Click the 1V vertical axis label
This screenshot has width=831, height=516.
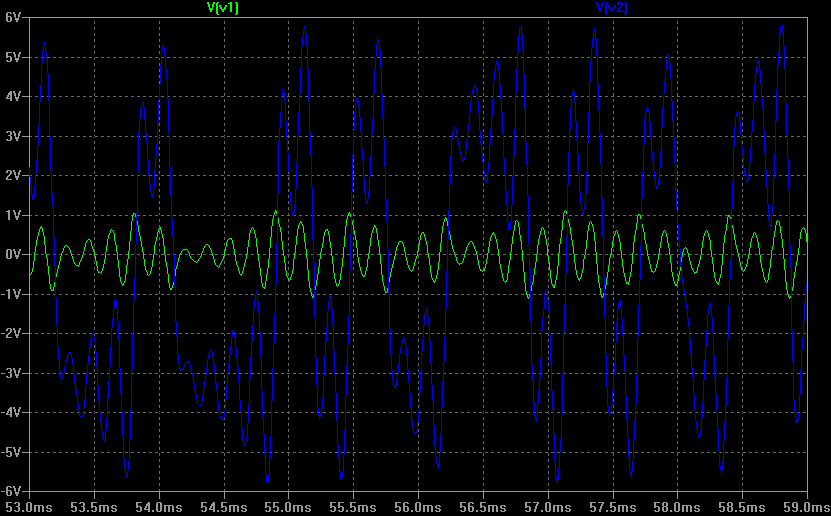13,215
